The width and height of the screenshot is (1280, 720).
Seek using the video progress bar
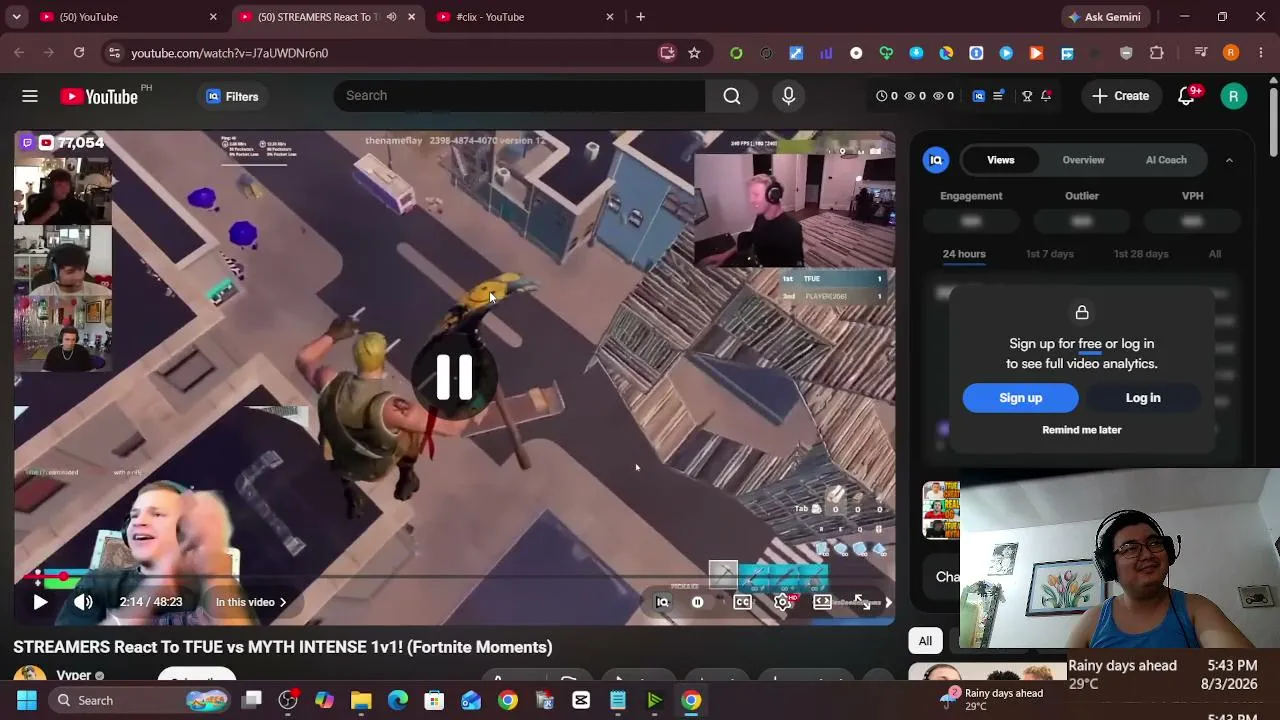click(454, 577)
